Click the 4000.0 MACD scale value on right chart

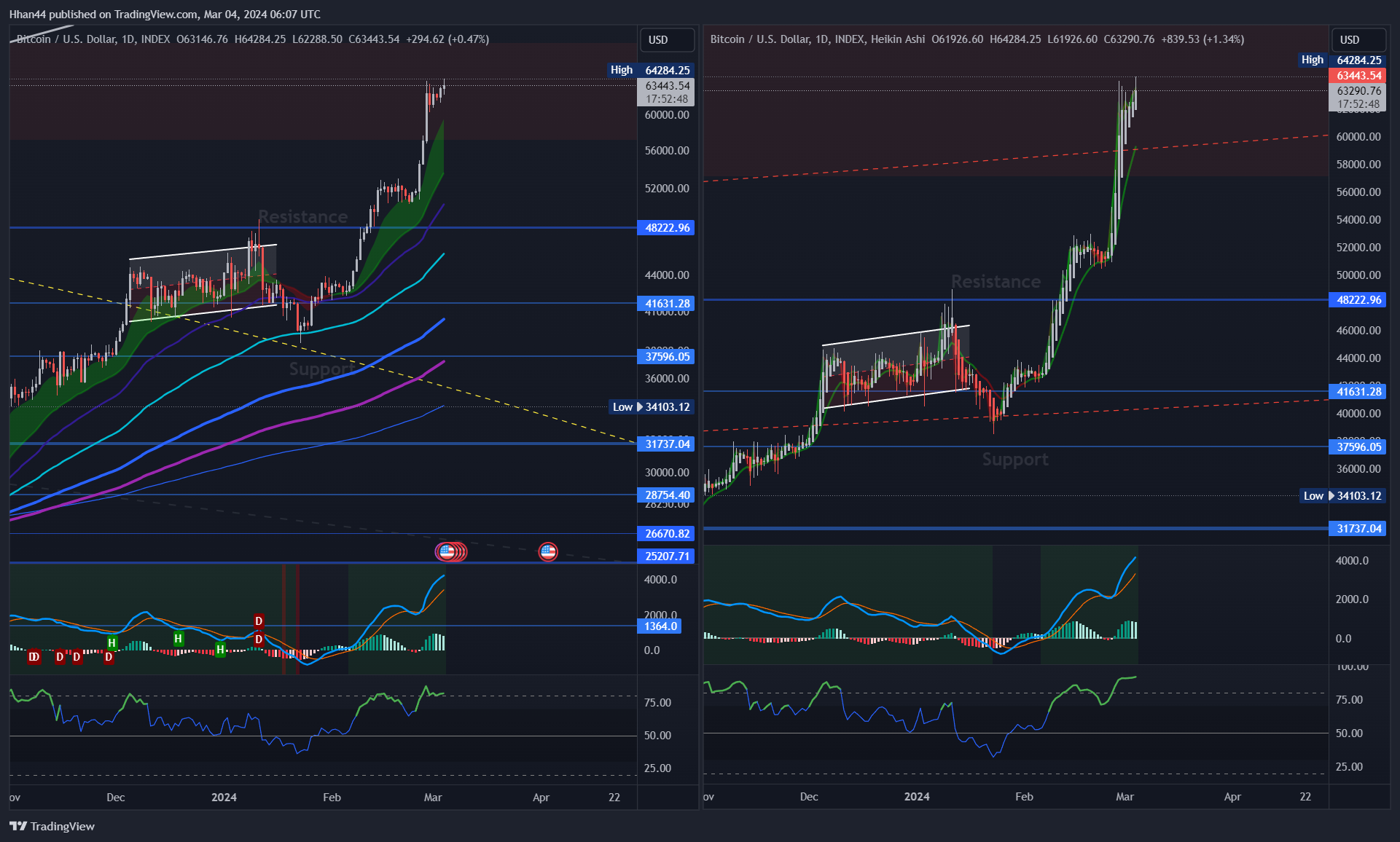point(1352,561)
